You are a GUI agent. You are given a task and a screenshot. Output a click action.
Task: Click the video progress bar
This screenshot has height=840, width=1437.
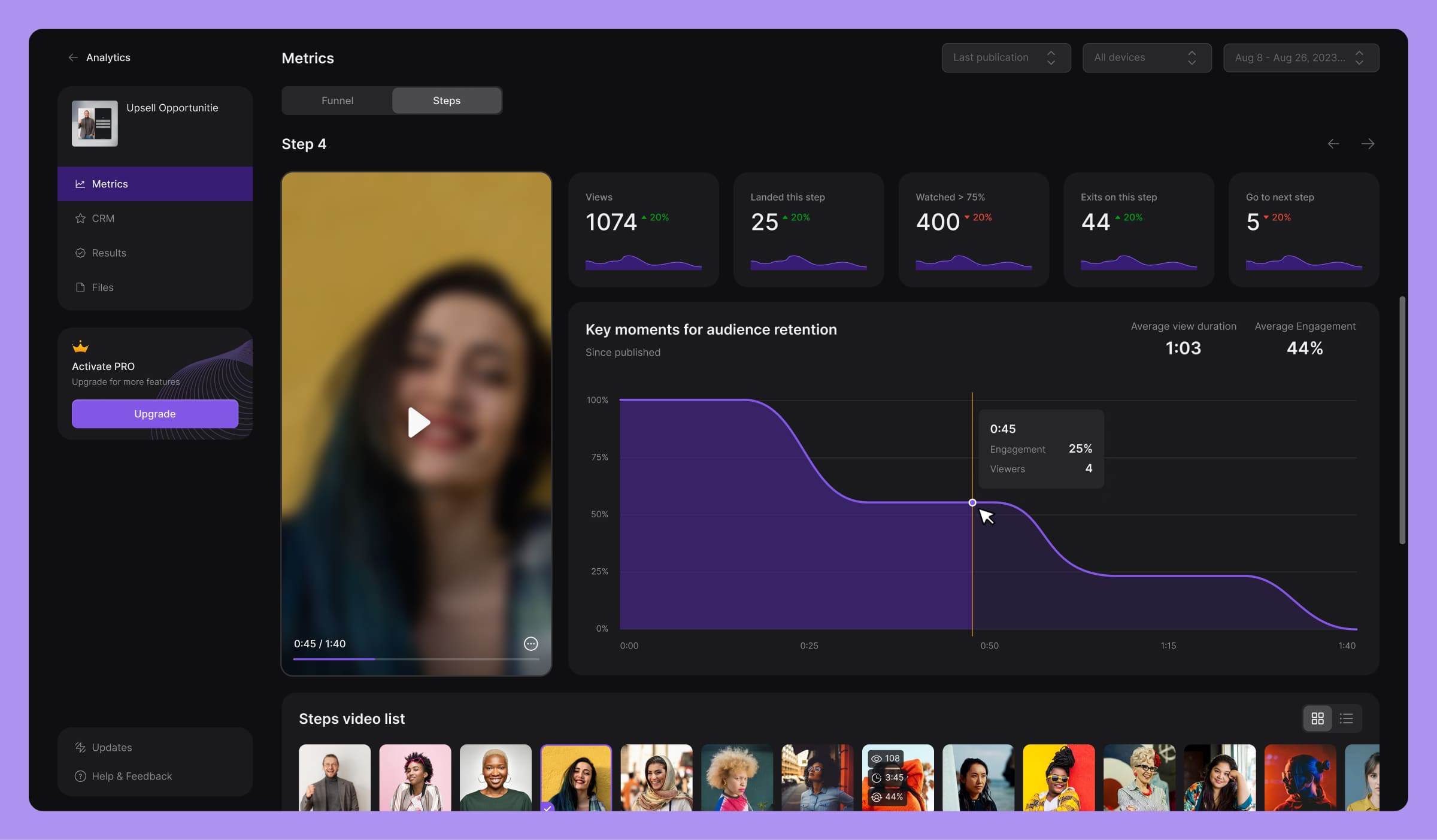[416, 659]
